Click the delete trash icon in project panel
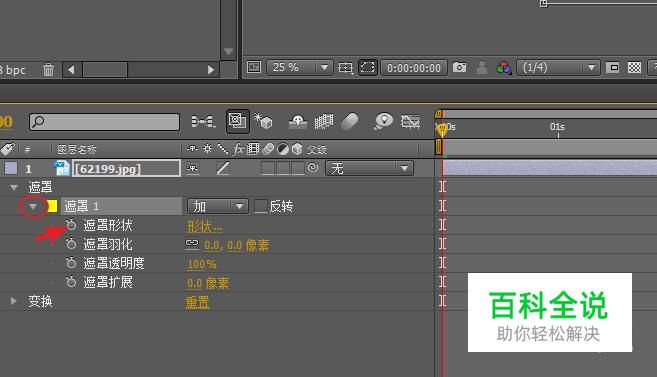Screen dimensions: 657x377 49,70
